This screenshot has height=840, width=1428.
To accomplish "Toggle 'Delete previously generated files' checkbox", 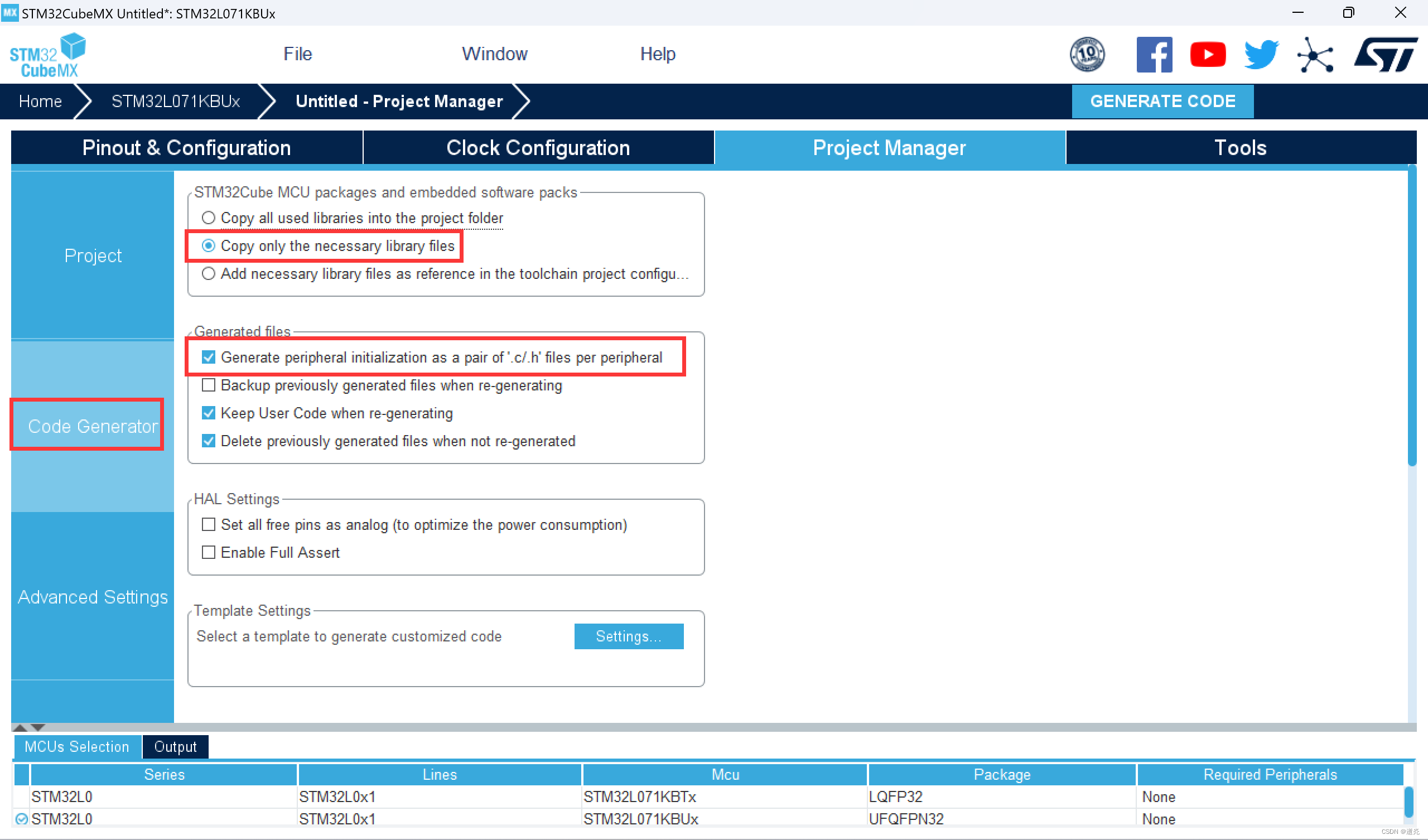I will [x=209, y=441].
